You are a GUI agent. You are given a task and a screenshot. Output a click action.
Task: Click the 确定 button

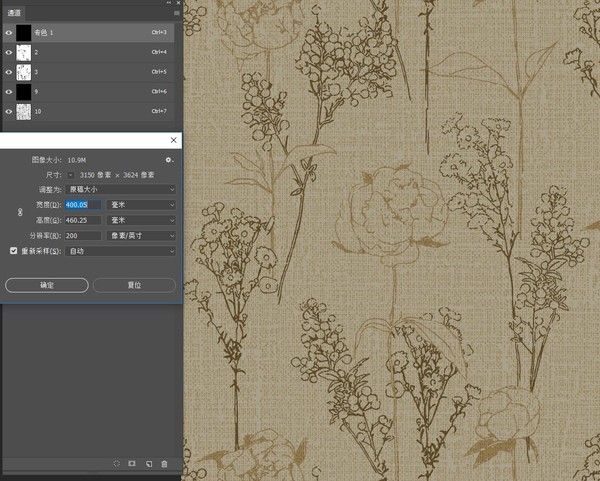47,285
